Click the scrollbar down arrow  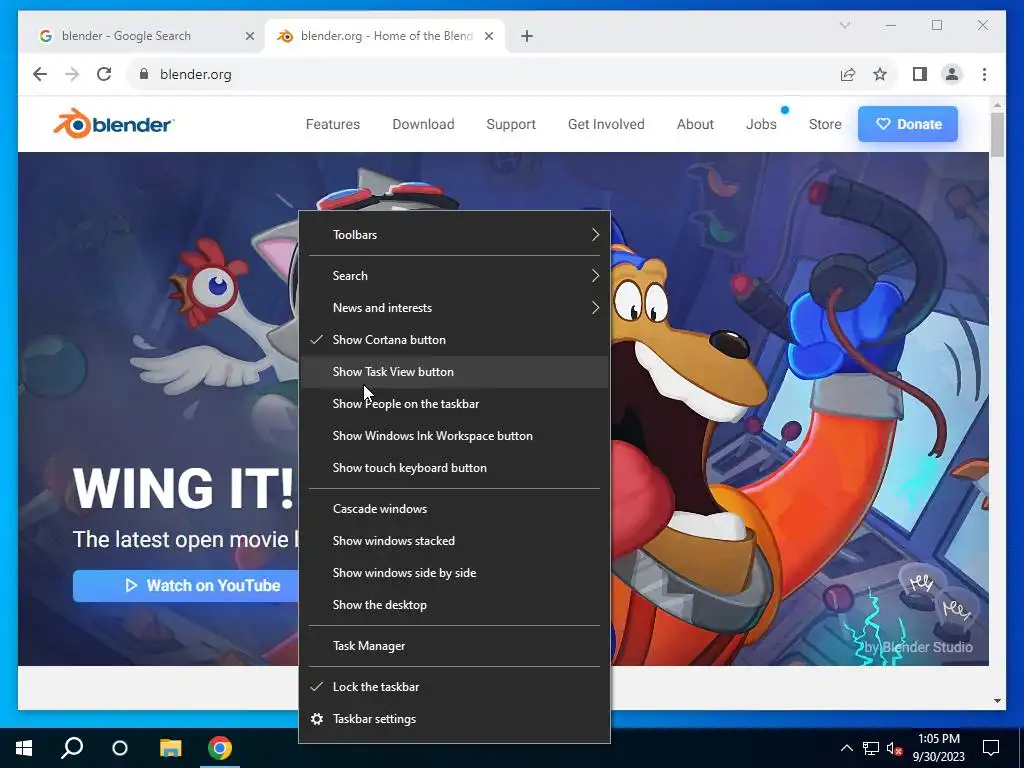[997, 701]
